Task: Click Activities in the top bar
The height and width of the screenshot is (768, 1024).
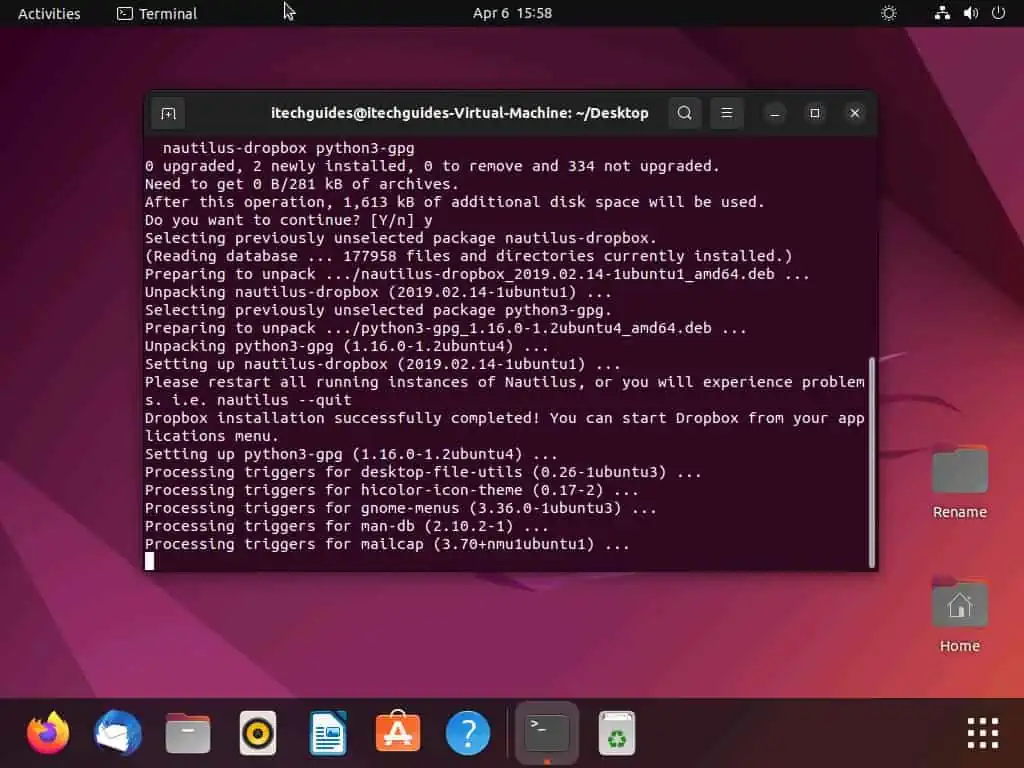Action: tap(48, 13)
